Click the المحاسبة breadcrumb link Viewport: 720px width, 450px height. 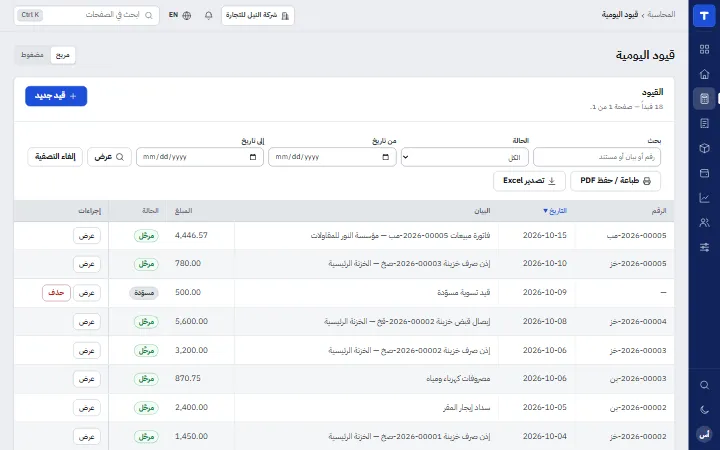click(x=661, y=15)
